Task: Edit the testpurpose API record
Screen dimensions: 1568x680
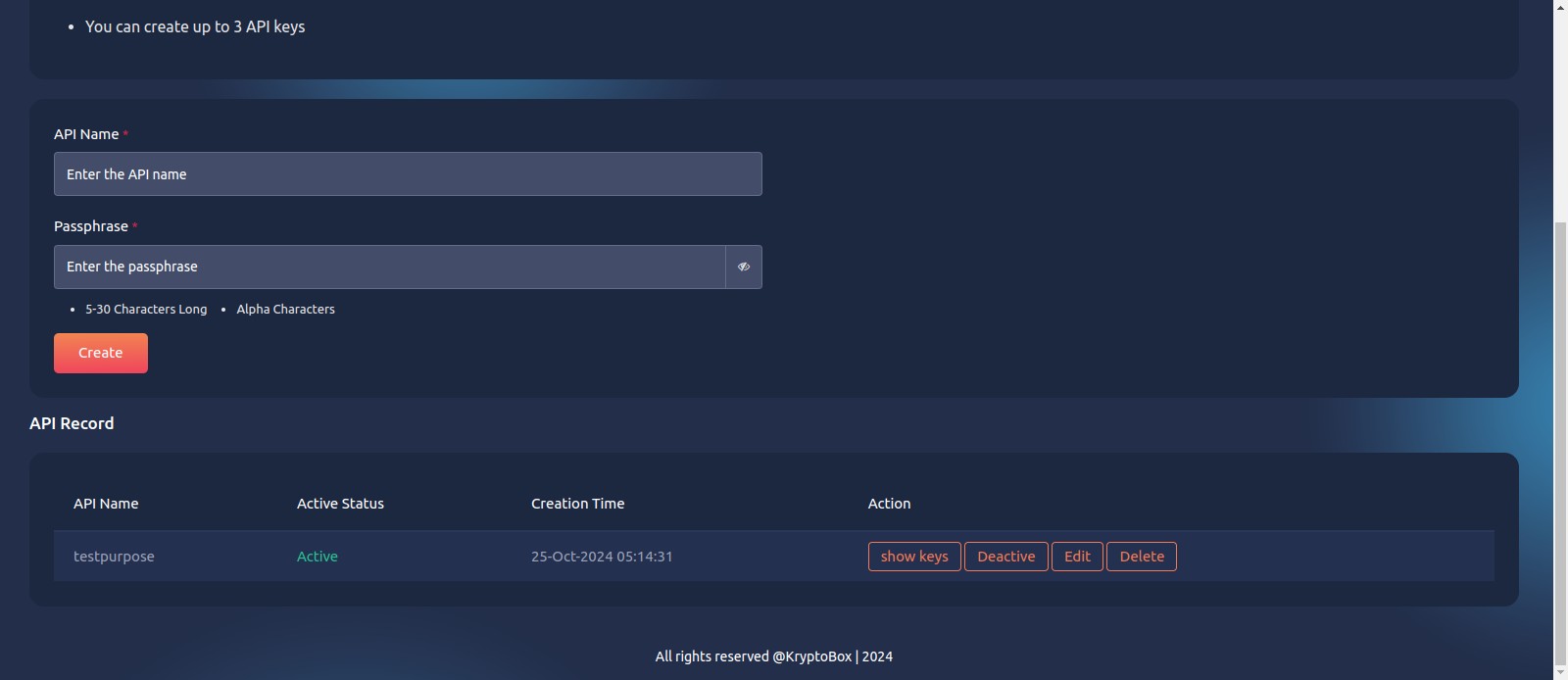Action: (x=1077, y=557)
